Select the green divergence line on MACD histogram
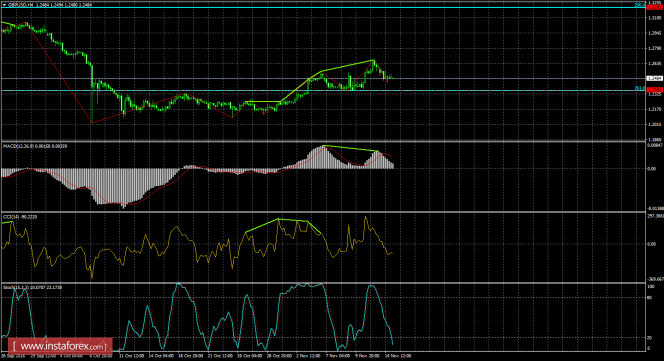Viewport: 664px width, 361px height. tap(350, 148)
